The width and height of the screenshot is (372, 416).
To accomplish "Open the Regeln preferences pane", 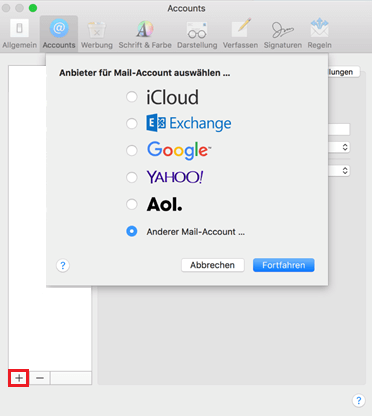I will 319,34.
